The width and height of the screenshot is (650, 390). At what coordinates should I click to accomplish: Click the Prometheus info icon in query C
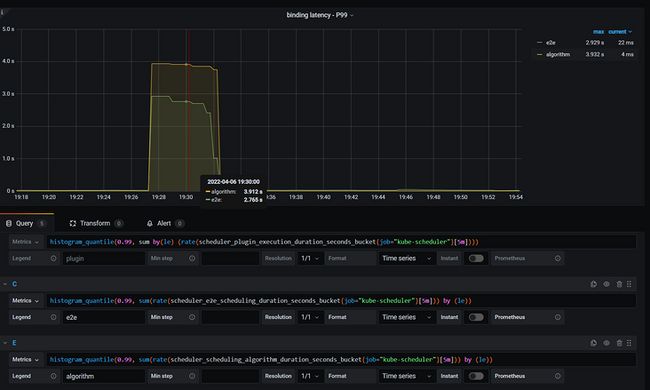(x=558, y=317)
